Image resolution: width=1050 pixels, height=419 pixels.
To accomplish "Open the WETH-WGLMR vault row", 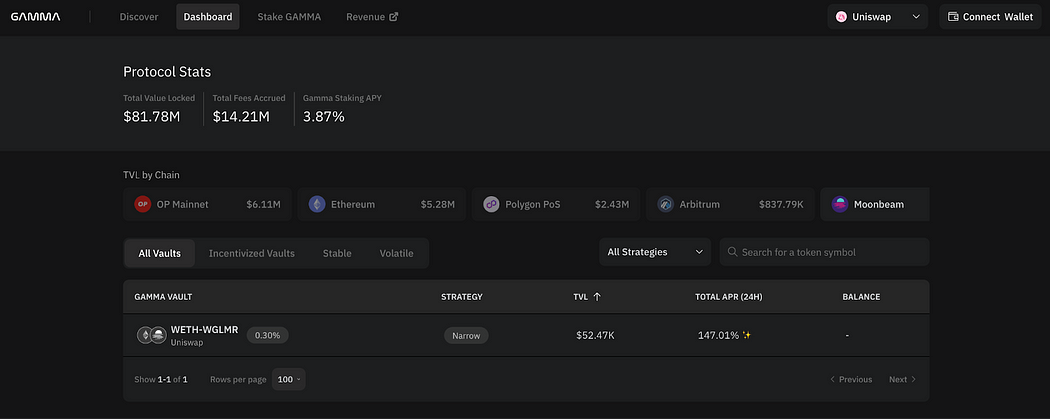I will click(x=526, y=335).
